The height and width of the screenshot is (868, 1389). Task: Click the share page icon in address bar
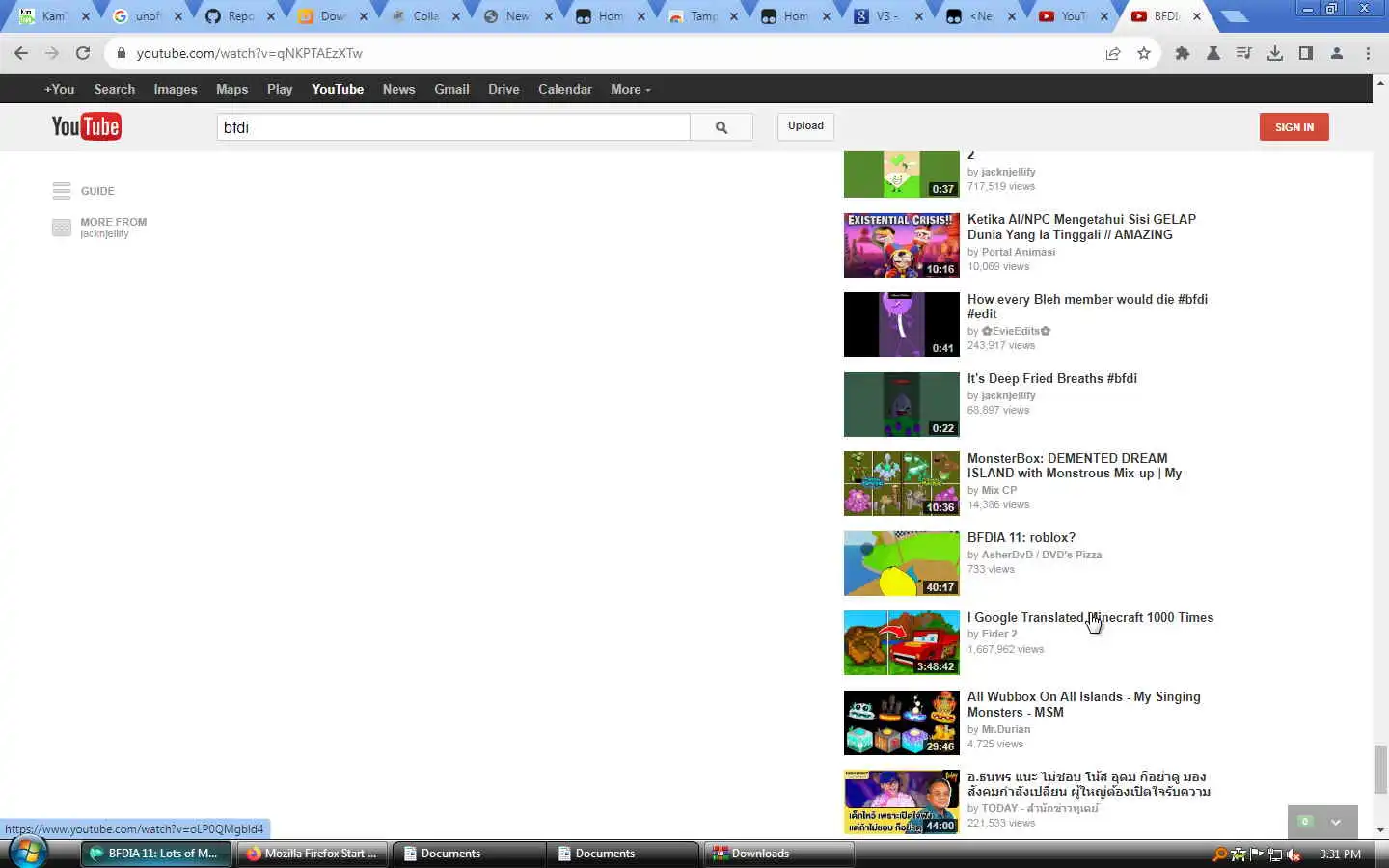tap(1113, 53)
